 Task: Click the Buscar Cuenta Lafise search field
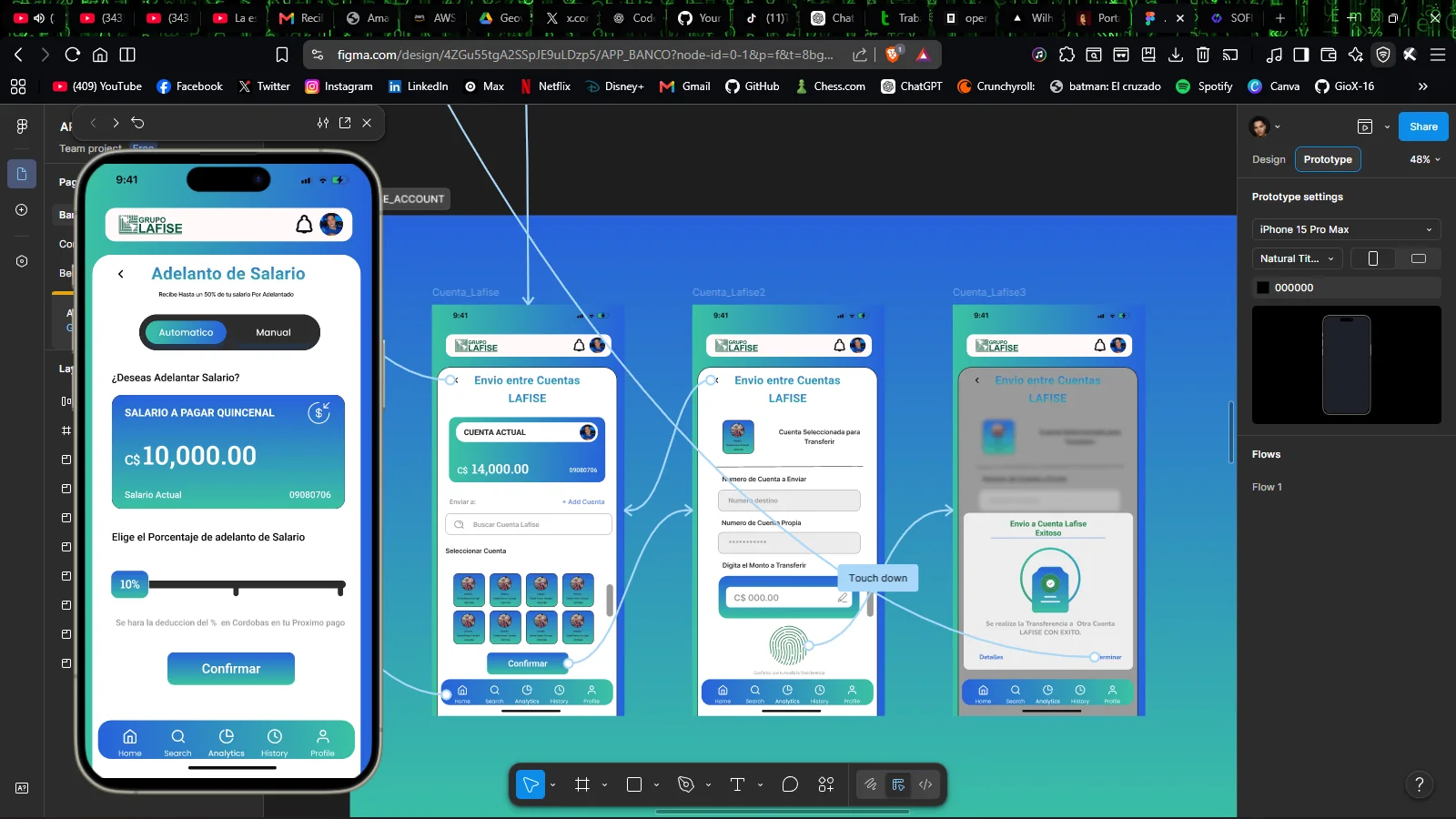pos(528,524)
